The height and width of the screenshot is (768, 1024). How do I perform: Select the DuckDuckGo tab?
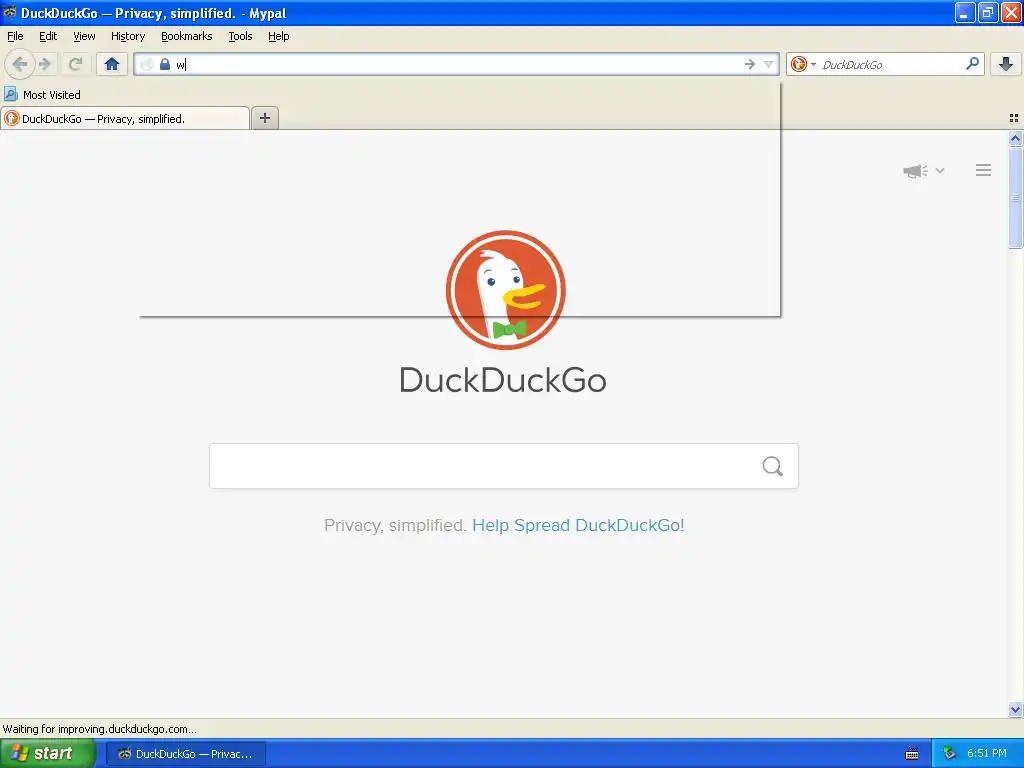click(x=125, y=118)
